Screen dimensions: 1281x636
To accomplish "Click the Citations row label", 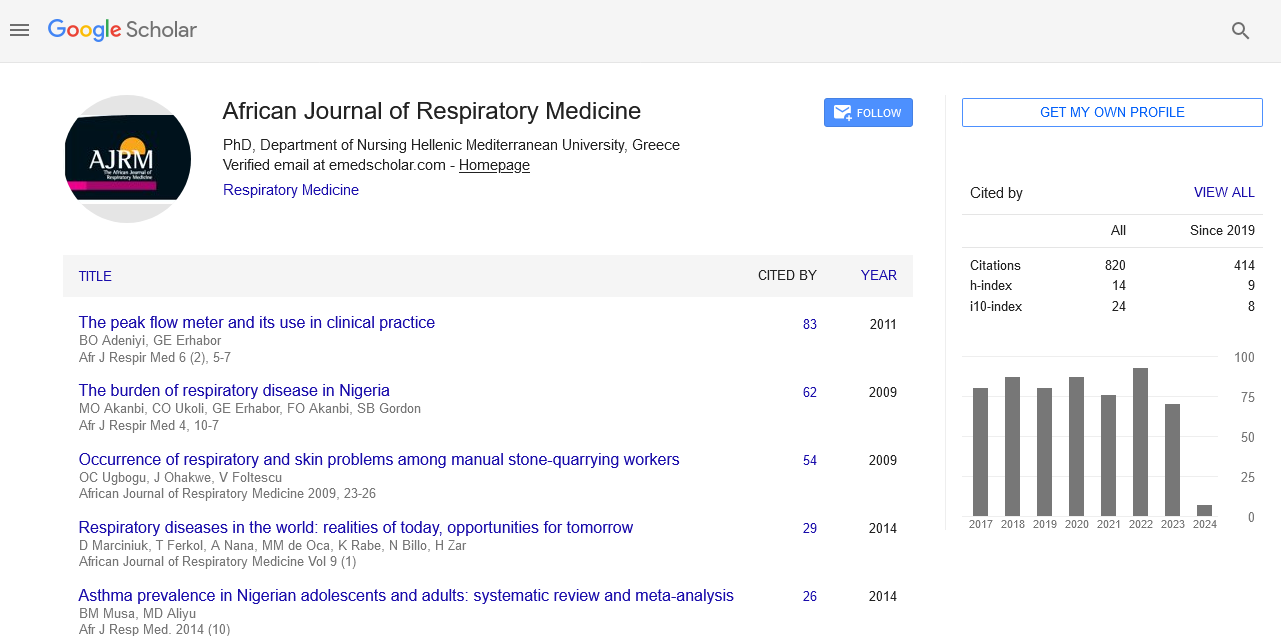I will (x=995, y=265).
